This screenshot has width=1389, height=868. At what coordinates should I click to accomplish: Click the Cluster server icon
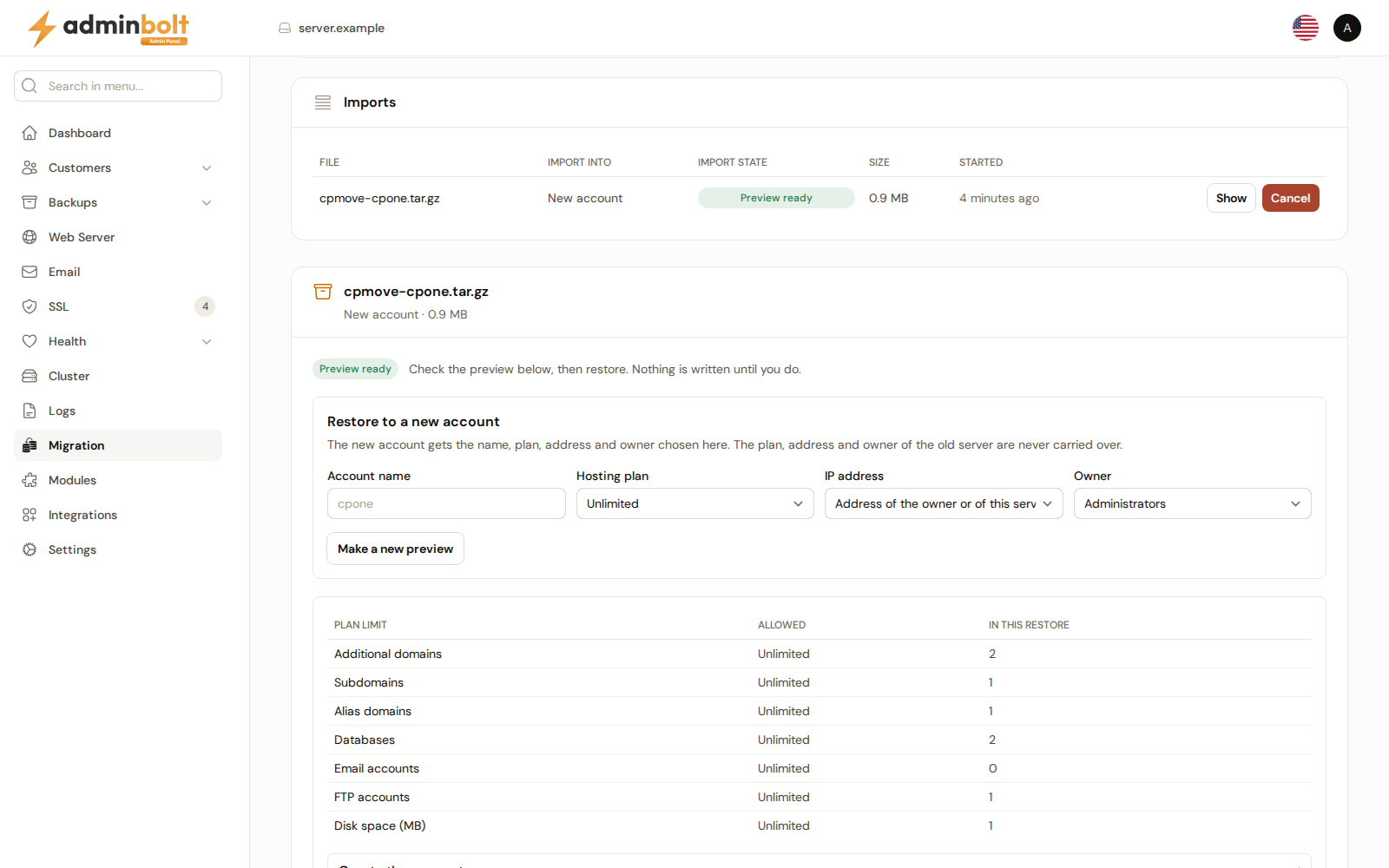(30, 376)
